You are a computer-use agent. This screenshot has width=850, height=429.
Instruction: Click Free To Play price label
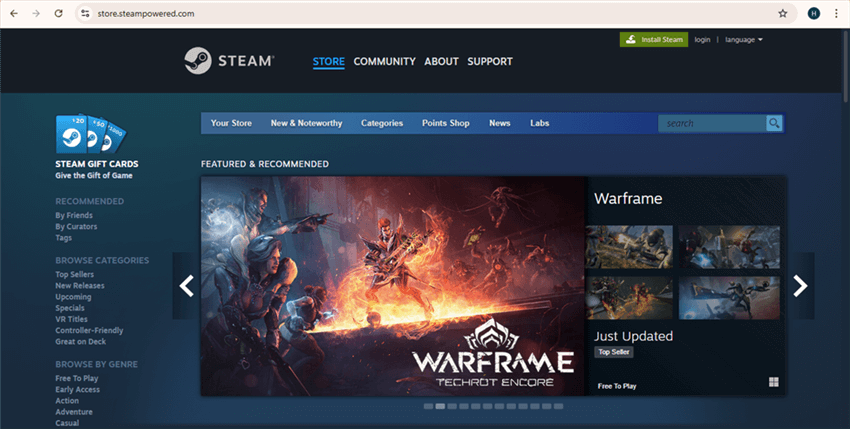click(617, 386)
